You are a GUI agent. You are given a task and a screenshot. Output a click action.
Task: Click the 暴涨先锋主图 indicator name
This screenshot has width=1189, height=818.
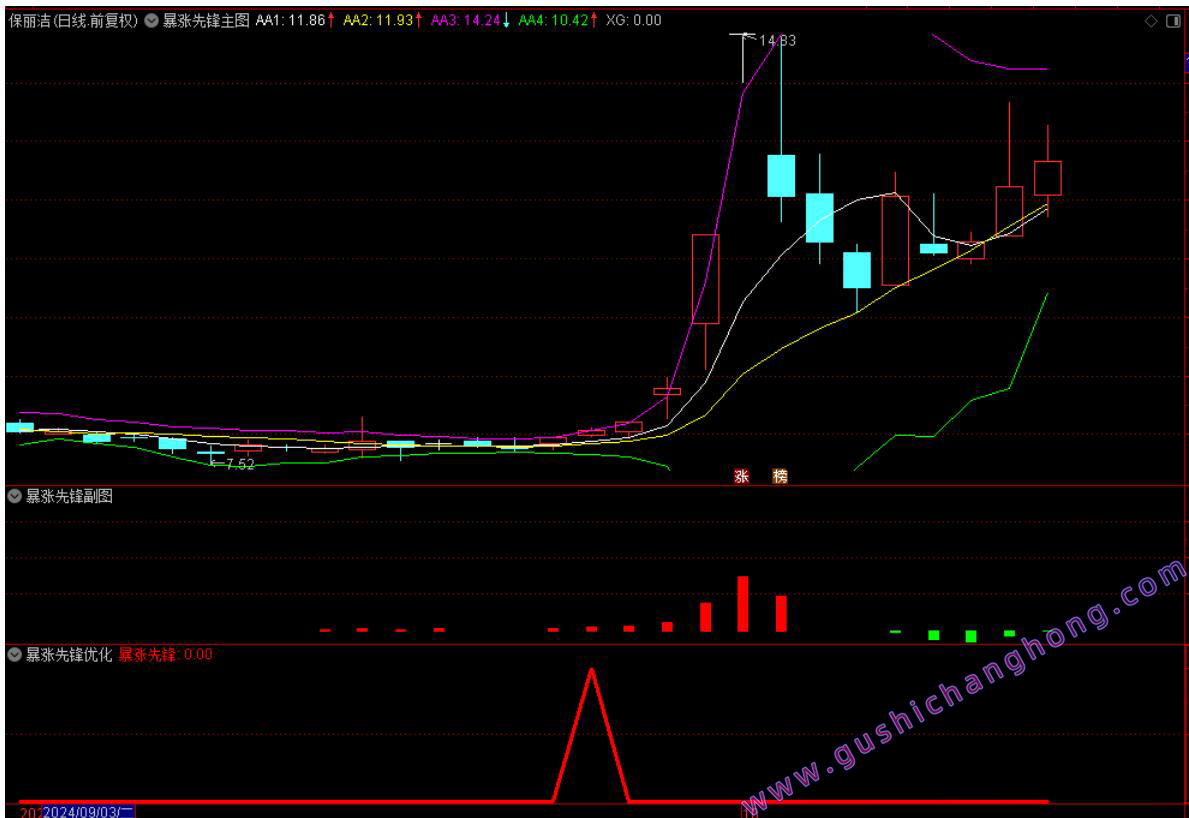click(x=206, y=21)
